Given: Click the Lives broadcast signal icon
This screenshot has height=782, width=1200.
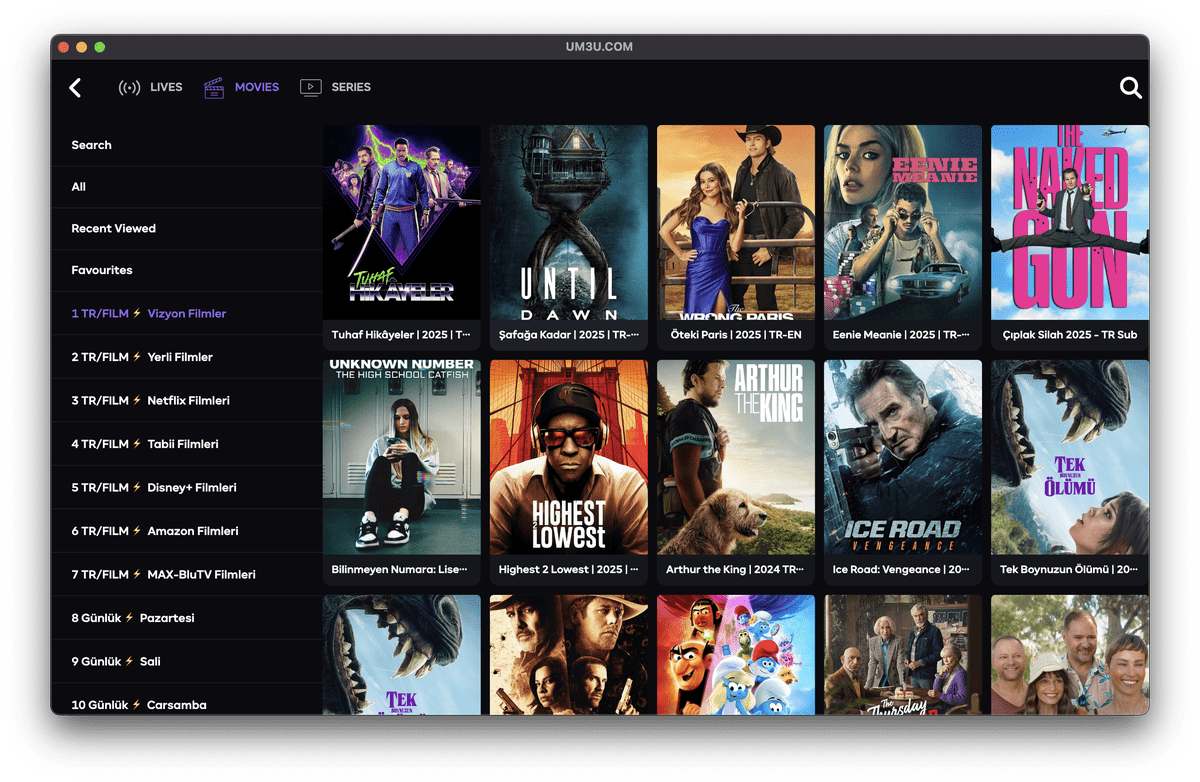Looking at the screenshot, I should tap(129, 88).
